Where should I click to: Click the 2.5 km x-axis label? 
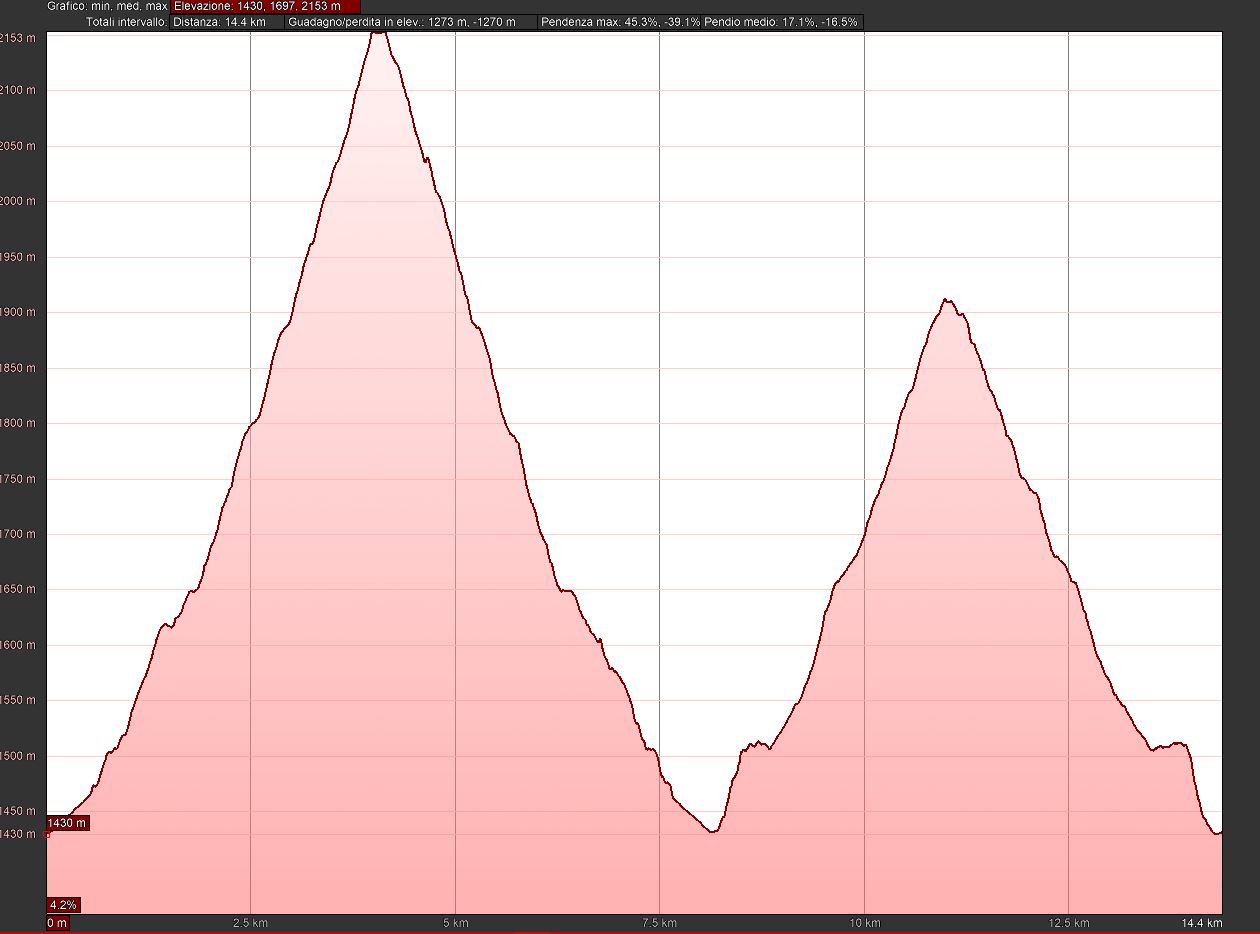click(x=250, y=922)
